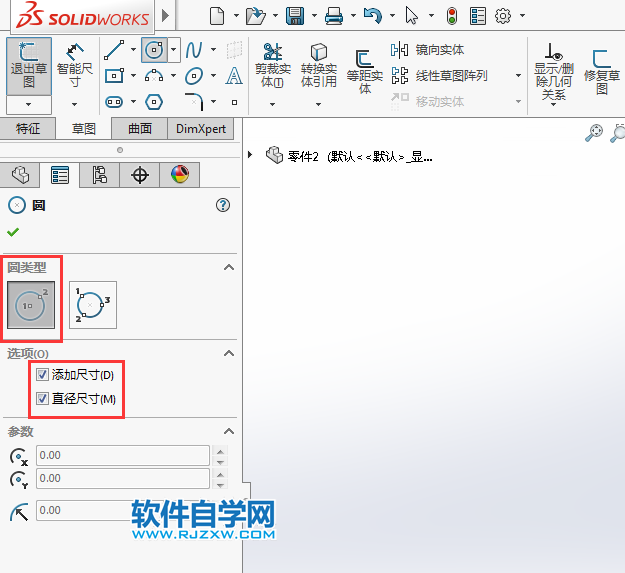
Task: Increase the X coordinate with stepper
Action: click(220, 451)
